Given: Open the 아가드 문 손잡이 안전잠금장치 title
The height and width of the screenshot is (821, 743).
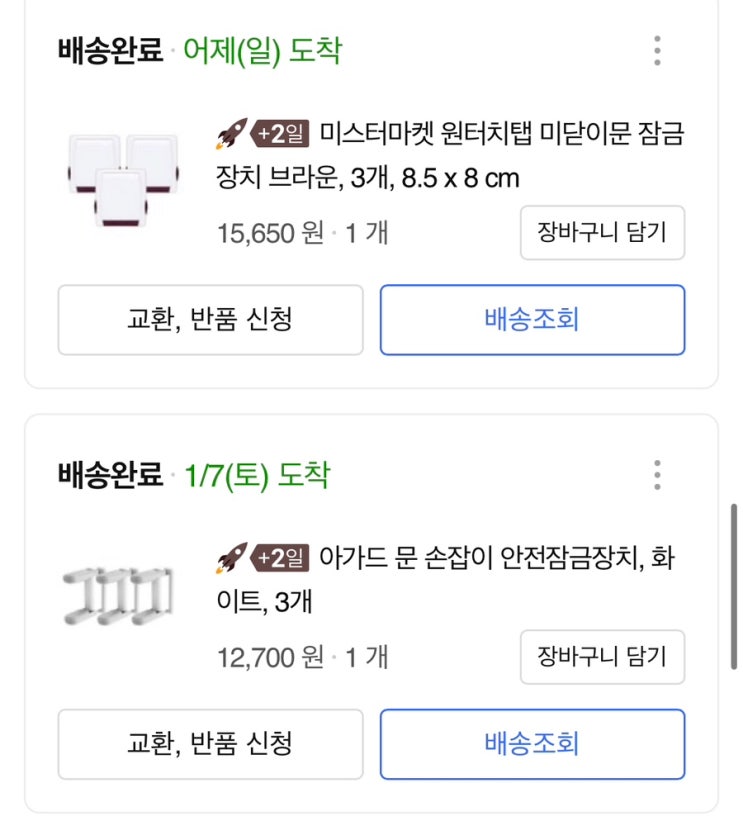Looking at the screenshot, I should pos(448,579).
